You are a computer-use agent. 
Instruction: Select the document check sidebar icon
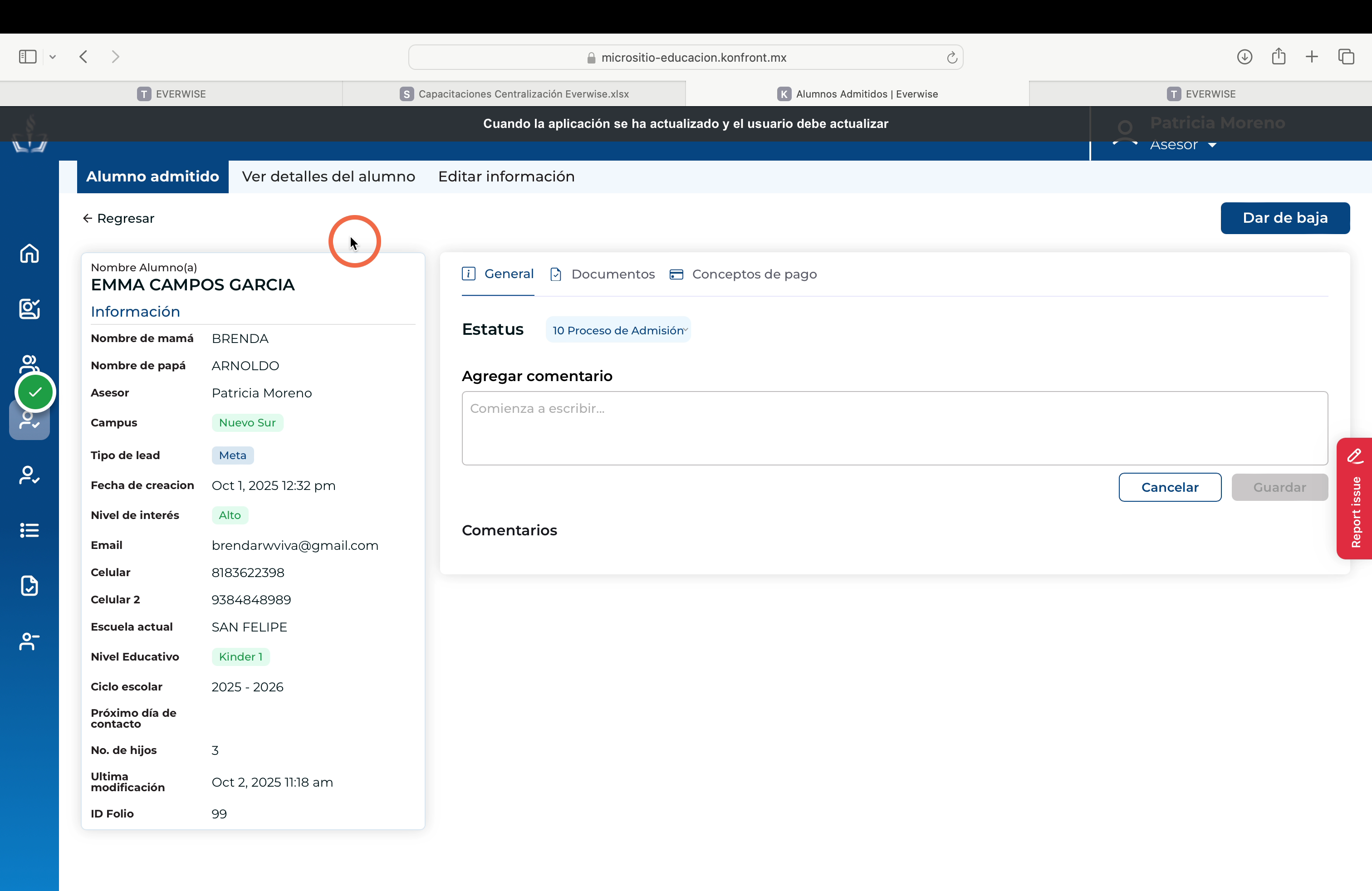(29, 586)
